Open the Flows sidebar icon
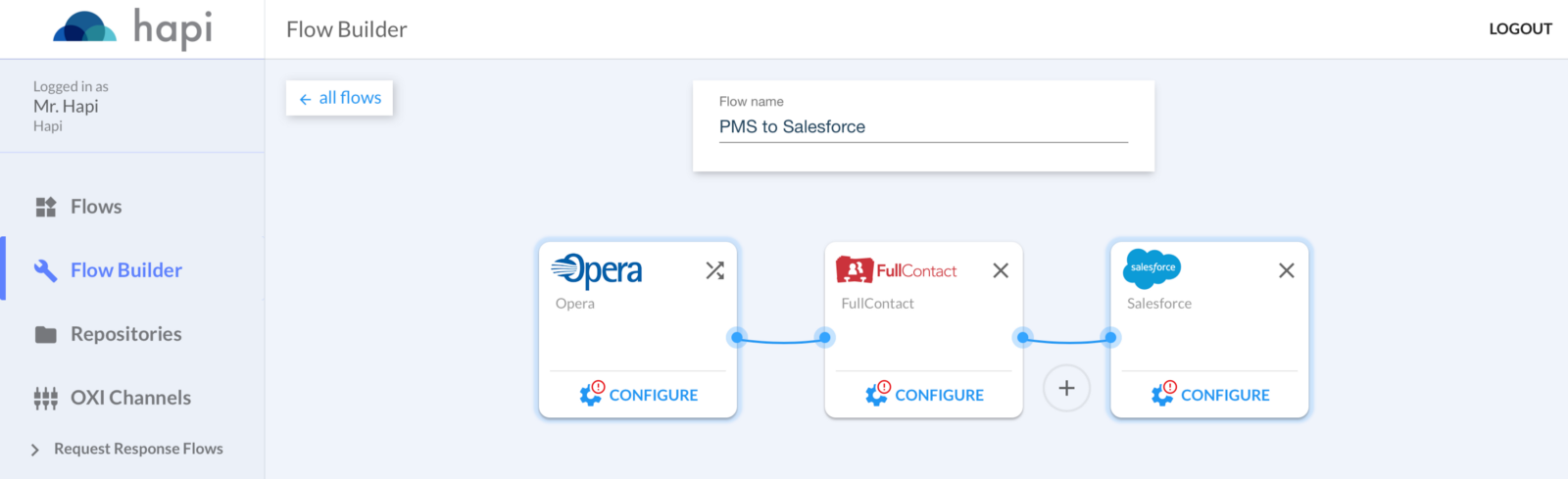 tap(46, 207)
